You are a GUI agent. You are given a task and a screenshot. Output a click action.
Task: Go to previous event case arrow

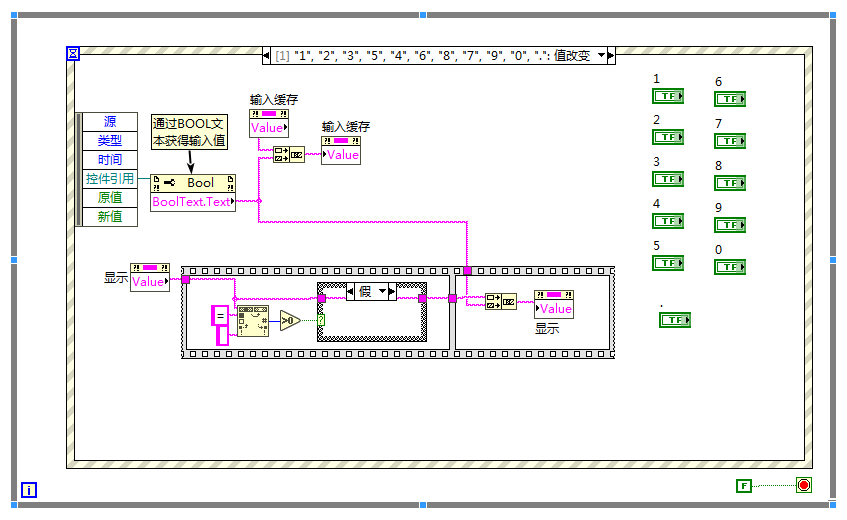[266, 55]
